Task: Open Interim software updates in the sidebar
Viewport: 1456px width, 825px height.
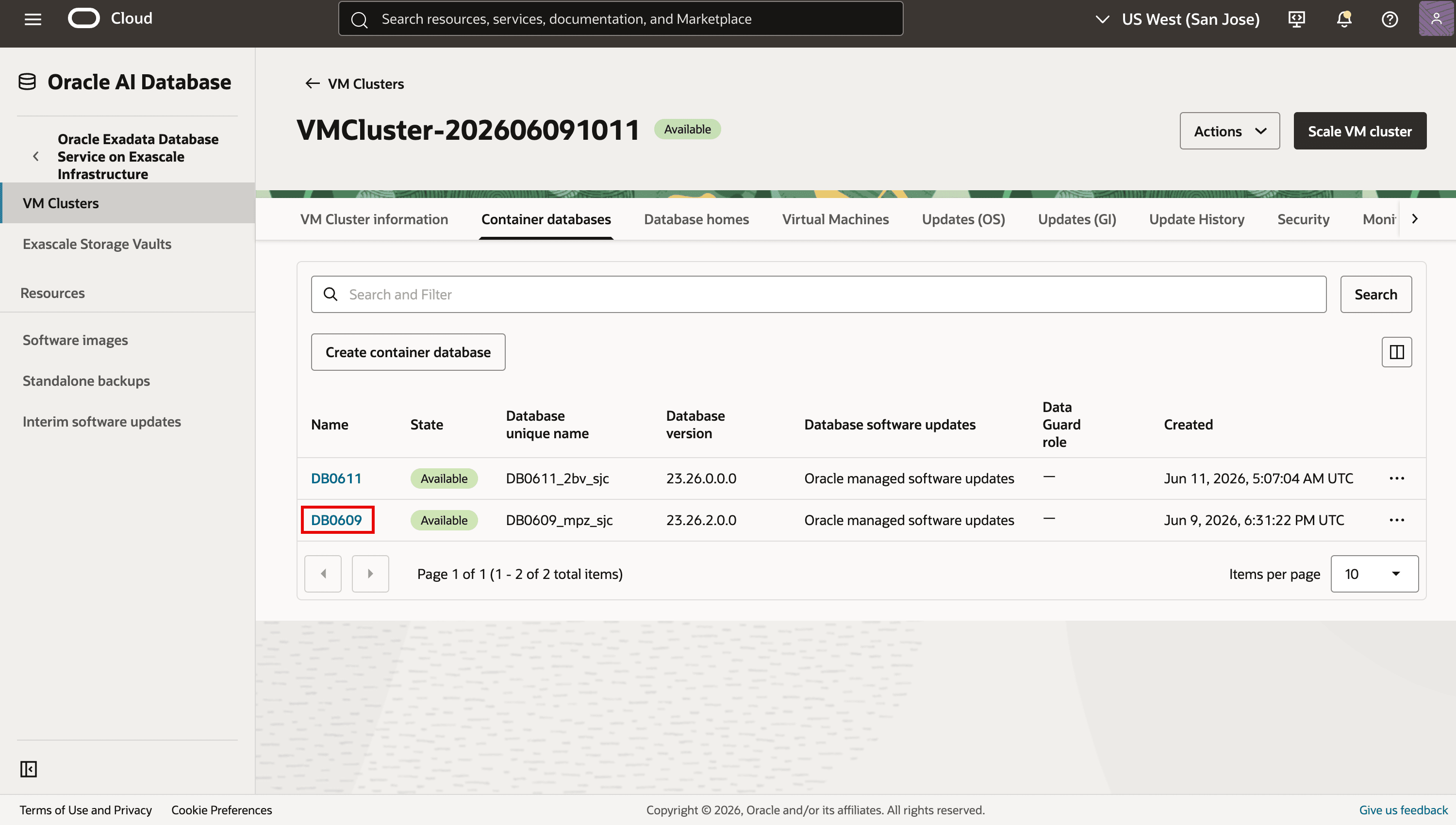Action: coord(102,422)
